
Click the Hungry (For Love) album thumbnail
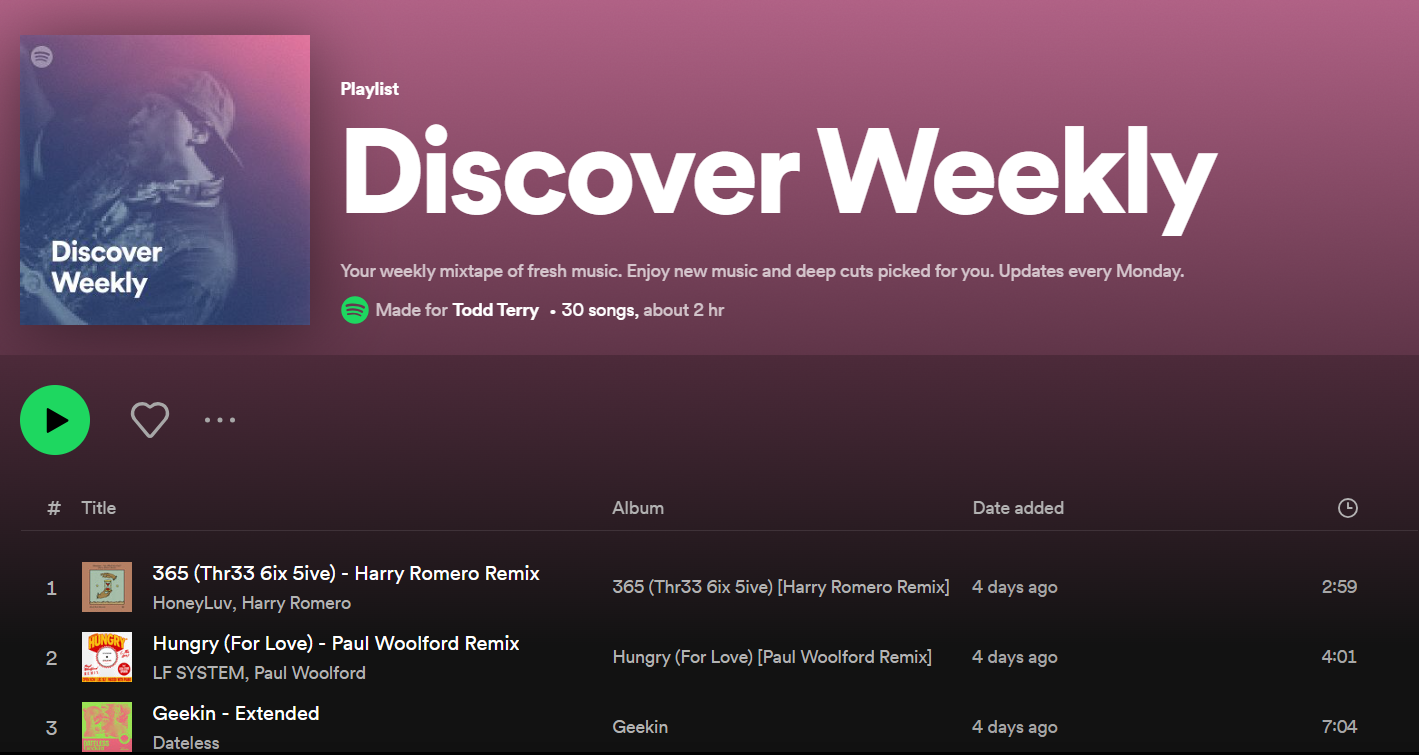pos(107,657)
